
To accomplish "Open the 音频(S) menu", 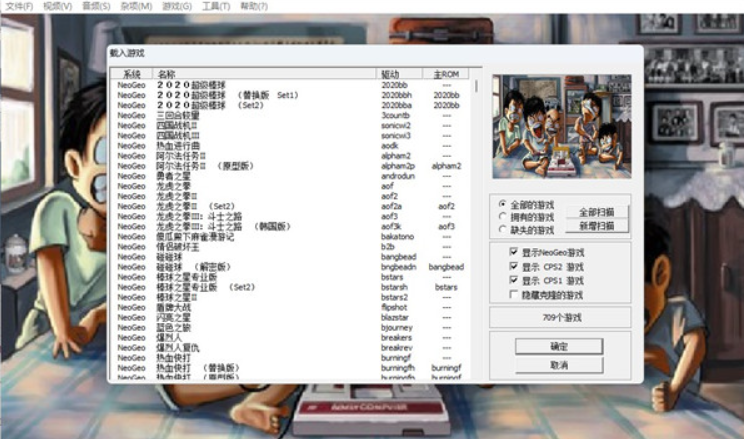I will point(96,6).
